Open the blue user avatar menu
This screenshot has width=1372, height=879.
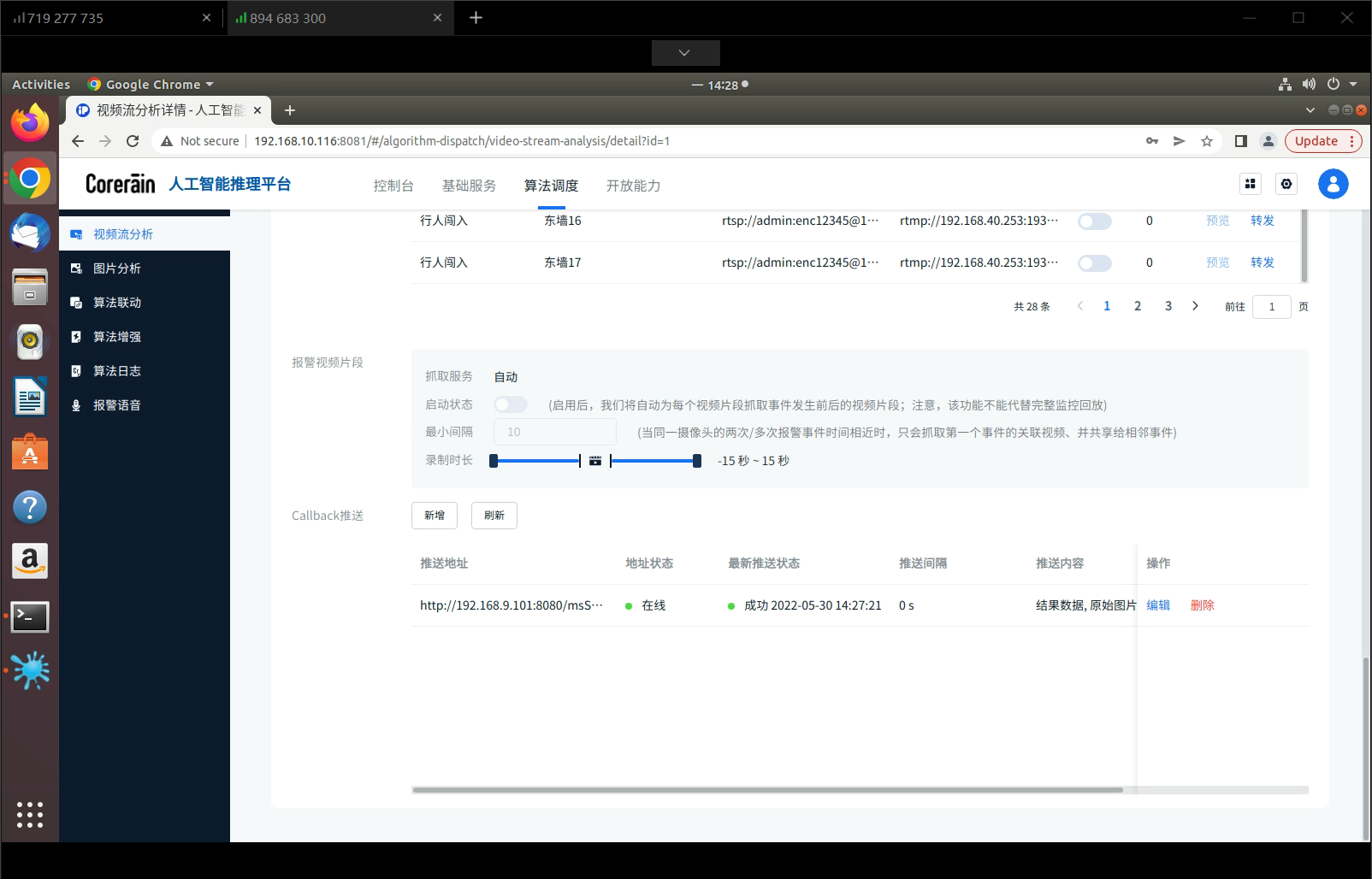(1334, 184)
